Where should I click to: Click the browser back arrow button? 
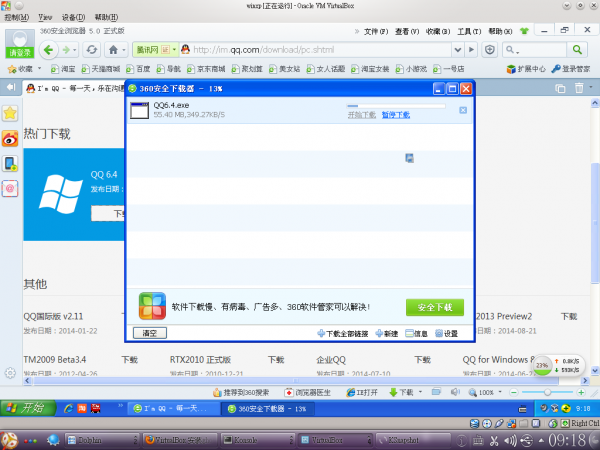coord(49,50)
